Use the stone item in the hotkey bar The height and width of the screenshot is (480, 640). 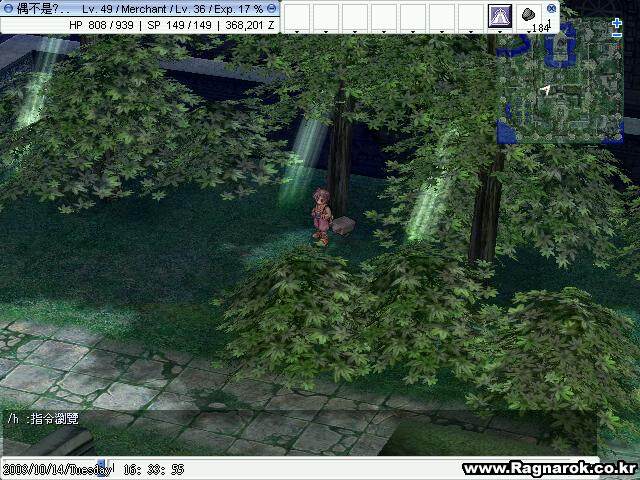tap(528, 15)
